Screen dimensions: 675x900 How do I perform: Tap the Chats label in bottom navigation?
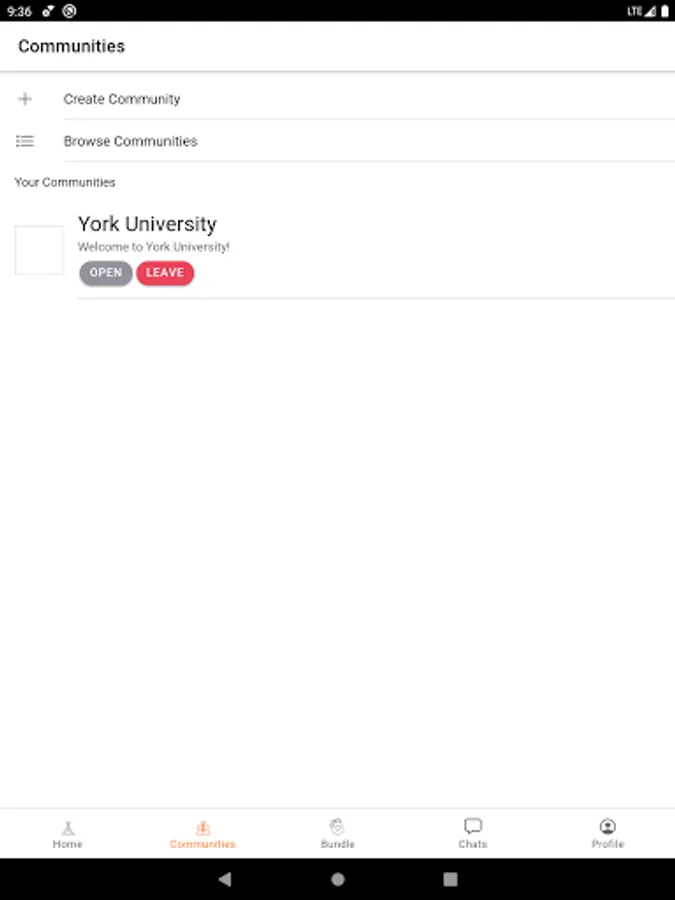tap(473, 844)
